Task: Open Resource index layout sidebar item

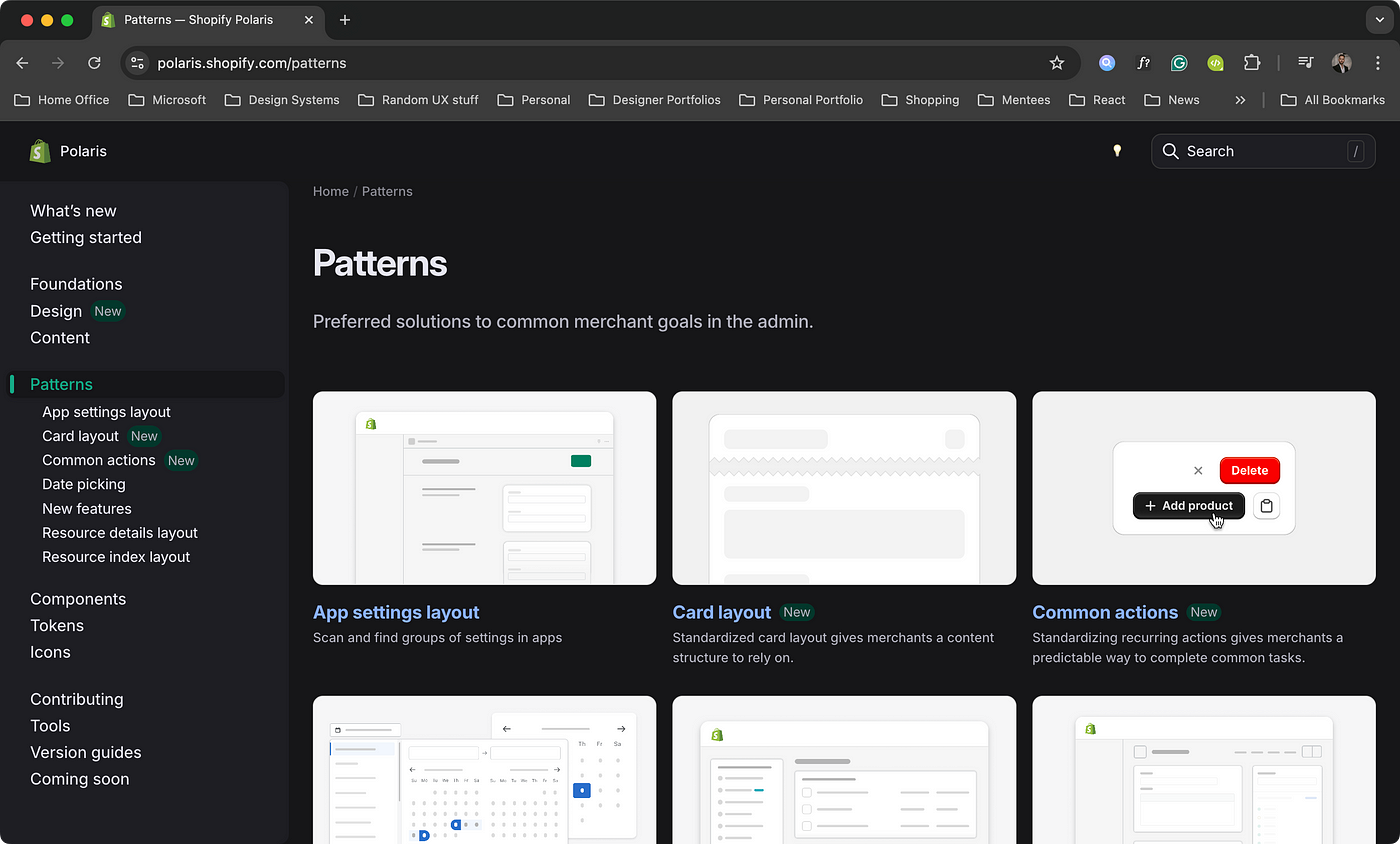Action: pyautogui.click(x=116, y=557)
